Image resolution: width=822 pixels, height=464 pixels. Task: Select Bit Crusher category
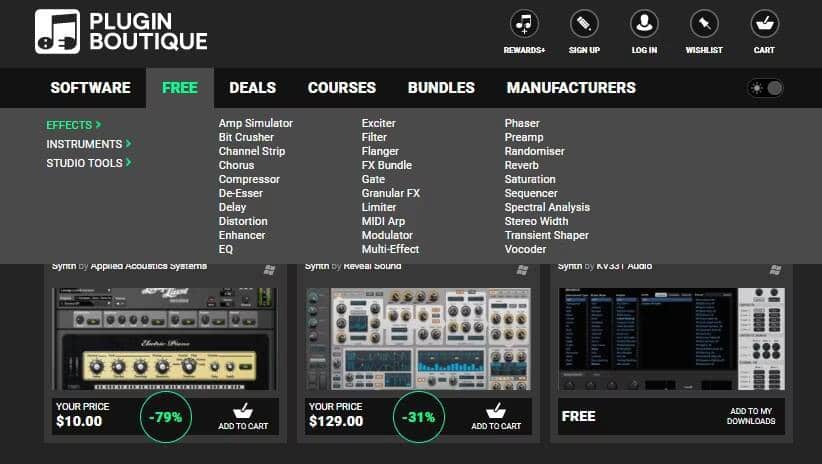[246, 137]
